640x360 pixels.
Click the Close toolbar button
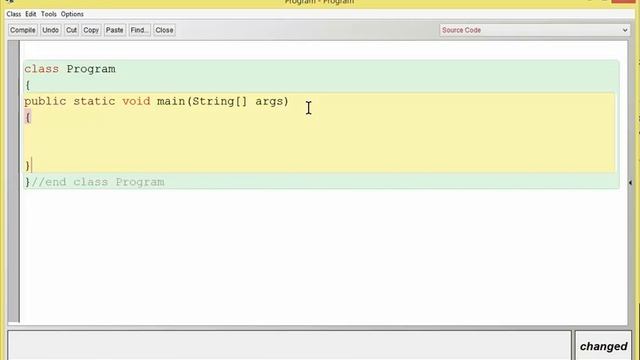164,30
